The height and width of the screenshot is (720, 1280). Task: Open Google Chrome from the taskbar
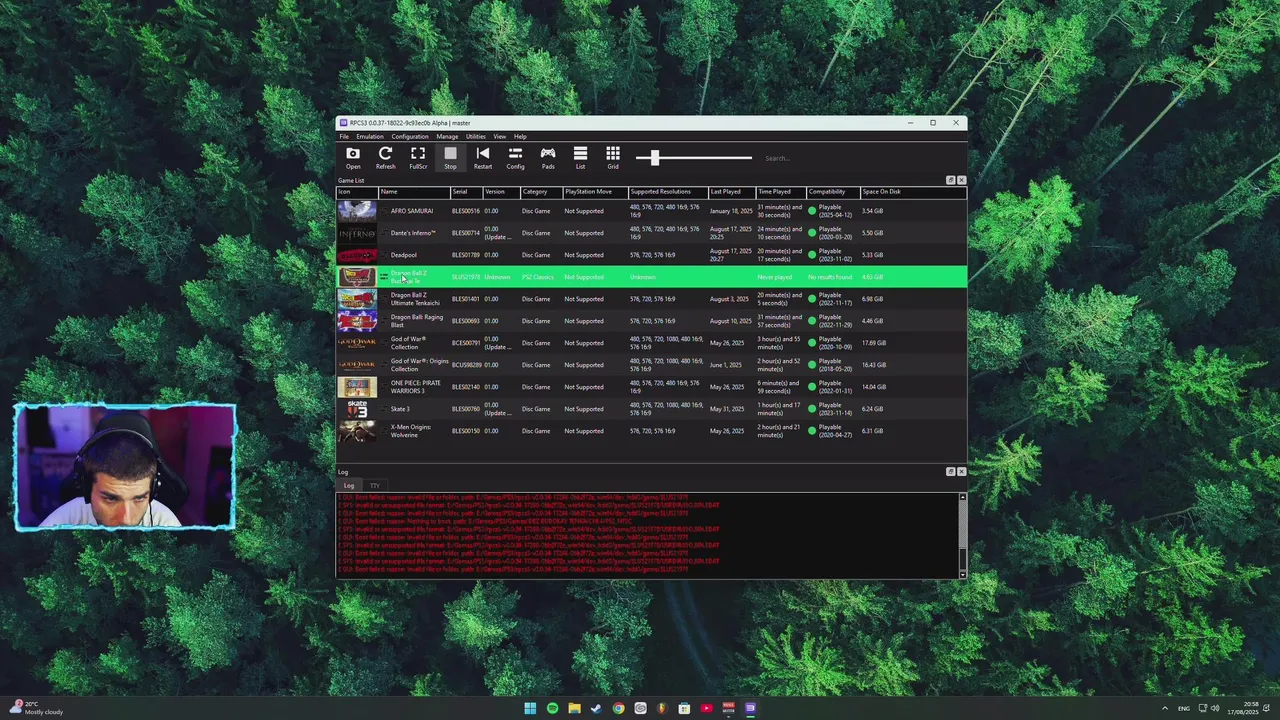coord(618,708)
